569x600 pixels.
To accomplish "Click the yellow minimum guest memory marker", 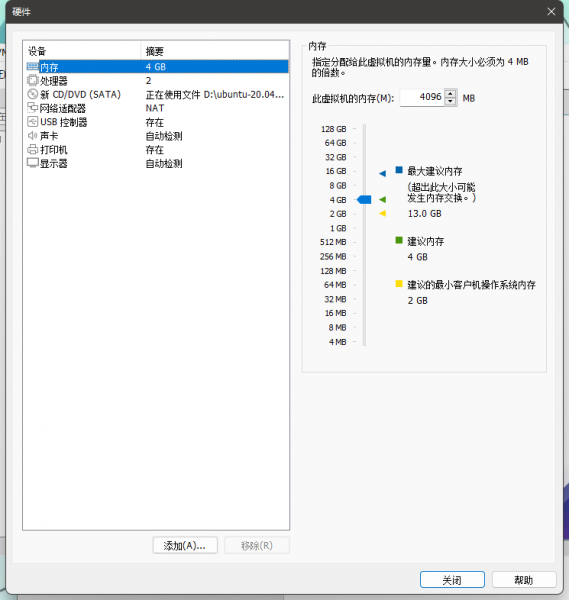I will coord(382,214).
